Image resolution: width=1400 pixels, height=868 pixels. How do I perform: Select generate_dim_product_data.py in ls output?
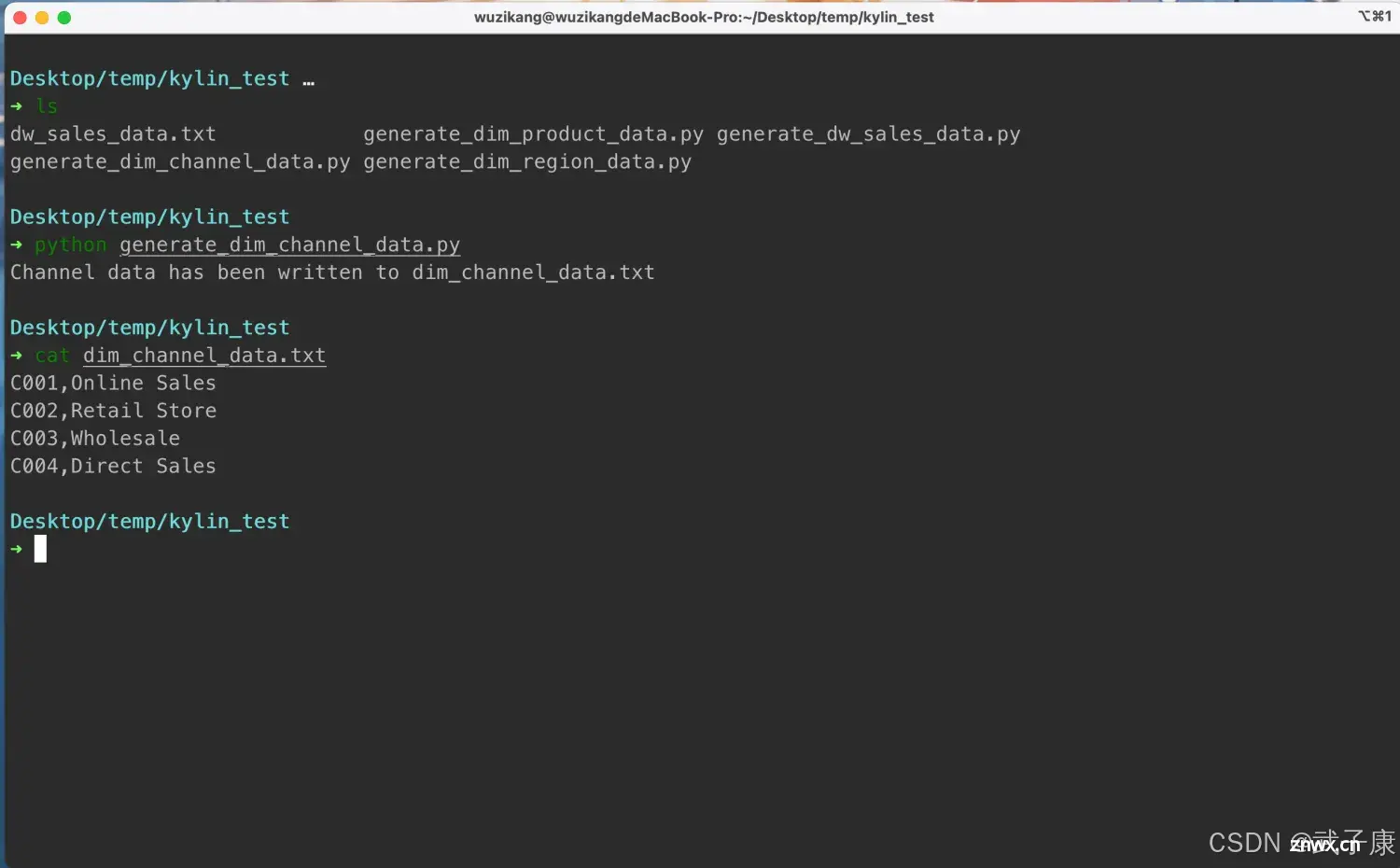click(533, 134)
